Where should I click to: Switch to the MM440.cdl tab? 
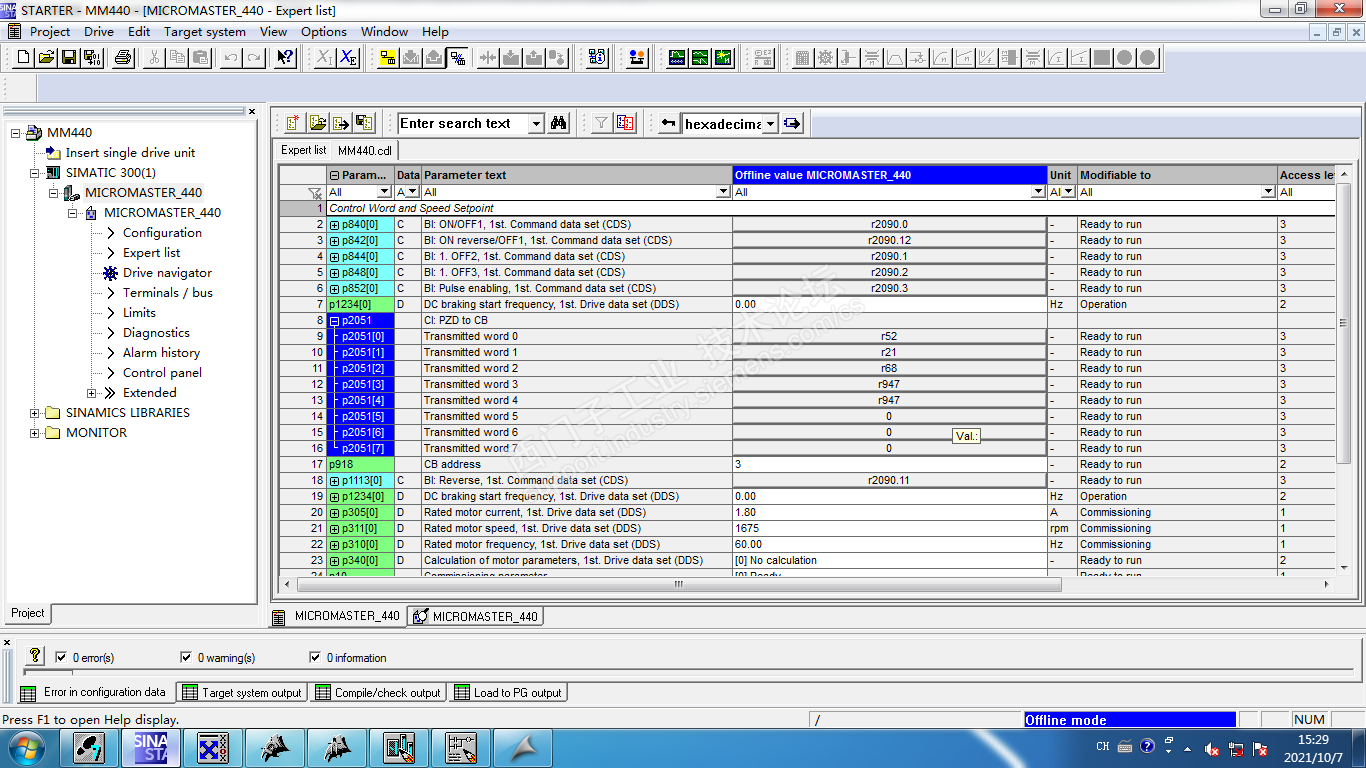[365, 150]
